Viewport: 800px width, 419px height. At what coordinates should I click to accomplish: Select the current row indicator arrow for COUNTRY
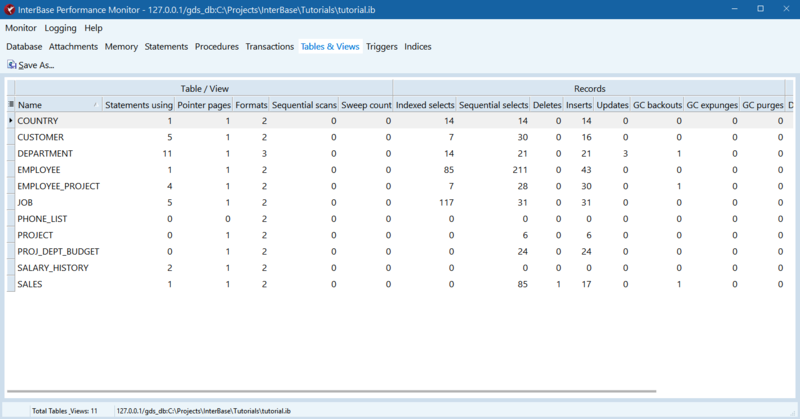(11, 121)
